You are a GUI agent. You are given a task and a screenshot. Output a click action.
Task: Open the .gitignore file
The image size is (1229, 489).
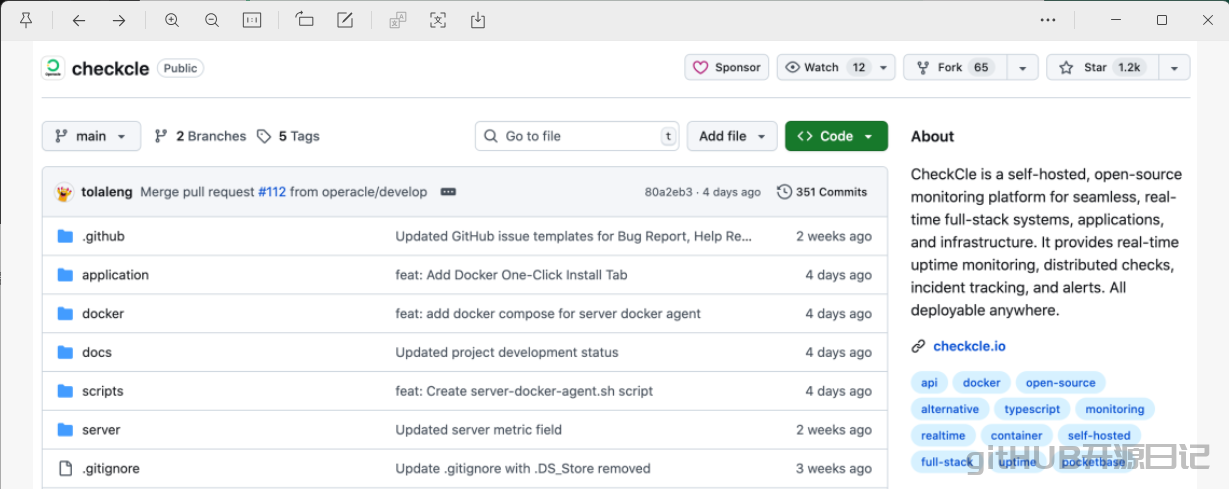(111, 468)
